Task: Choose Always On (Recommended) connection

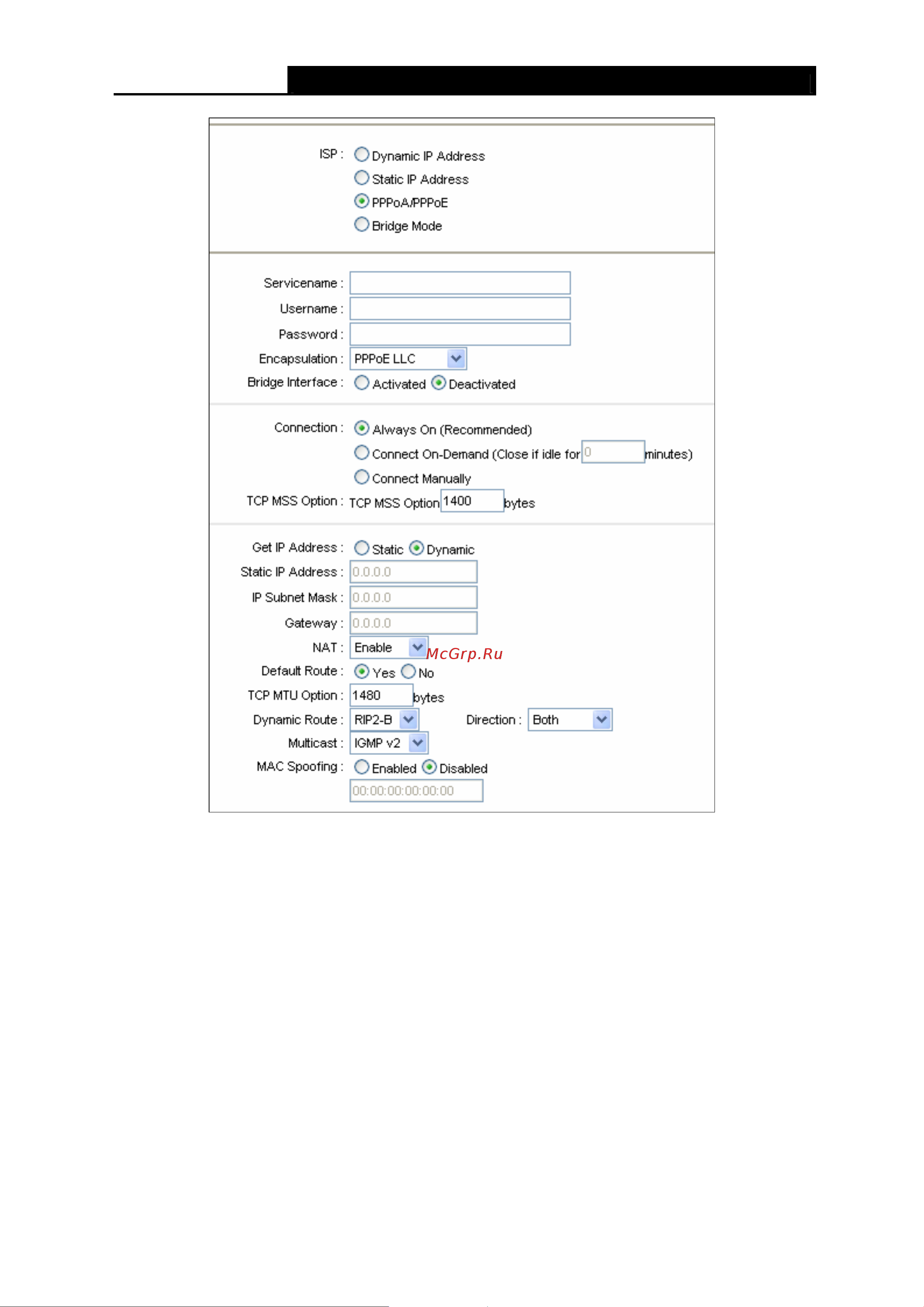Action: (x=362, y=428)
